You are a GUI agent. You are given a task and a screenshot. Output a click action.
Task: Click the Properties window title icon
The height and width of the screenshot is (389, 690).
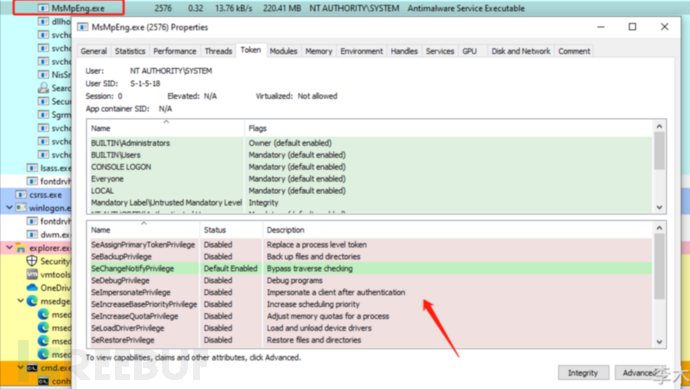(x=83, y=27)
